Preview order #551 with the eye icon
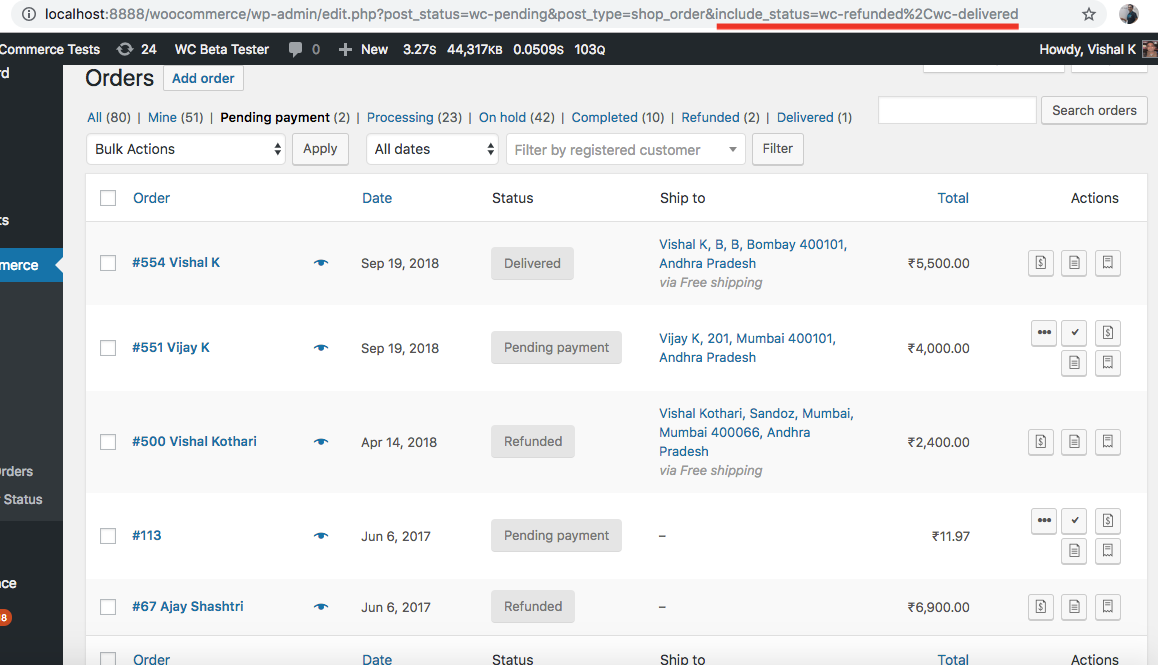Screen dimensions: 1158x665 click(321, 348)
